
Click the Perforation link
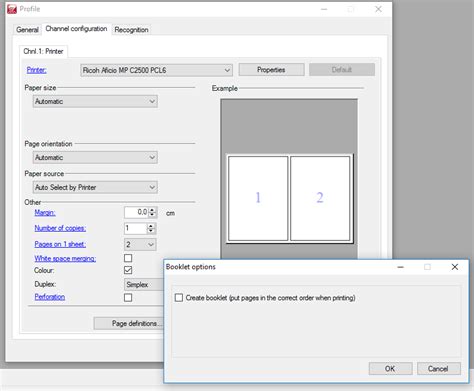coord(50,297)
